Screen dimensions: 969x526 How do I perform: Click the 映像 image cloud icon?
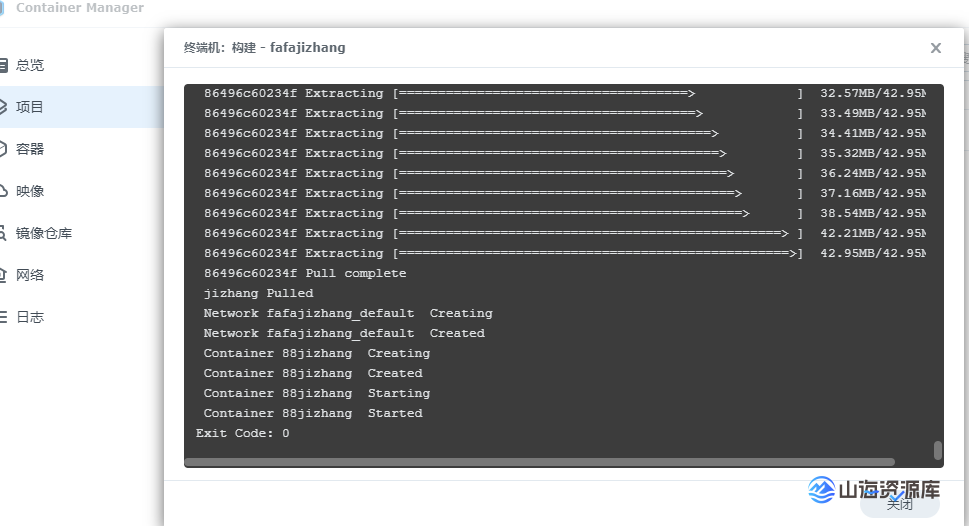(x=4, y=191)
